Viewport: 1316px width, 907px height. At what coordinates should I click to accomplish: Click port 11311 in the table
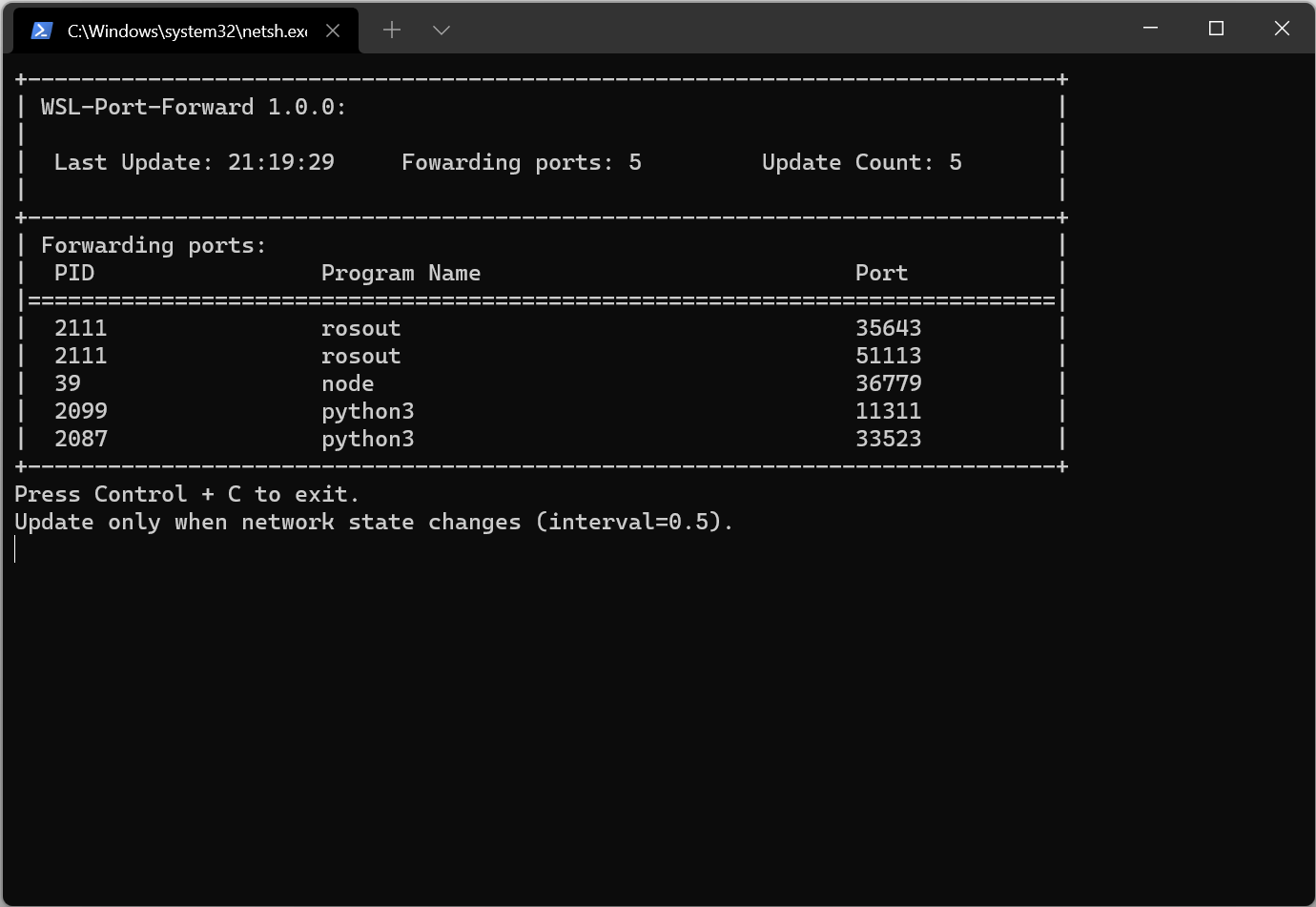click(x=889, y=411)
